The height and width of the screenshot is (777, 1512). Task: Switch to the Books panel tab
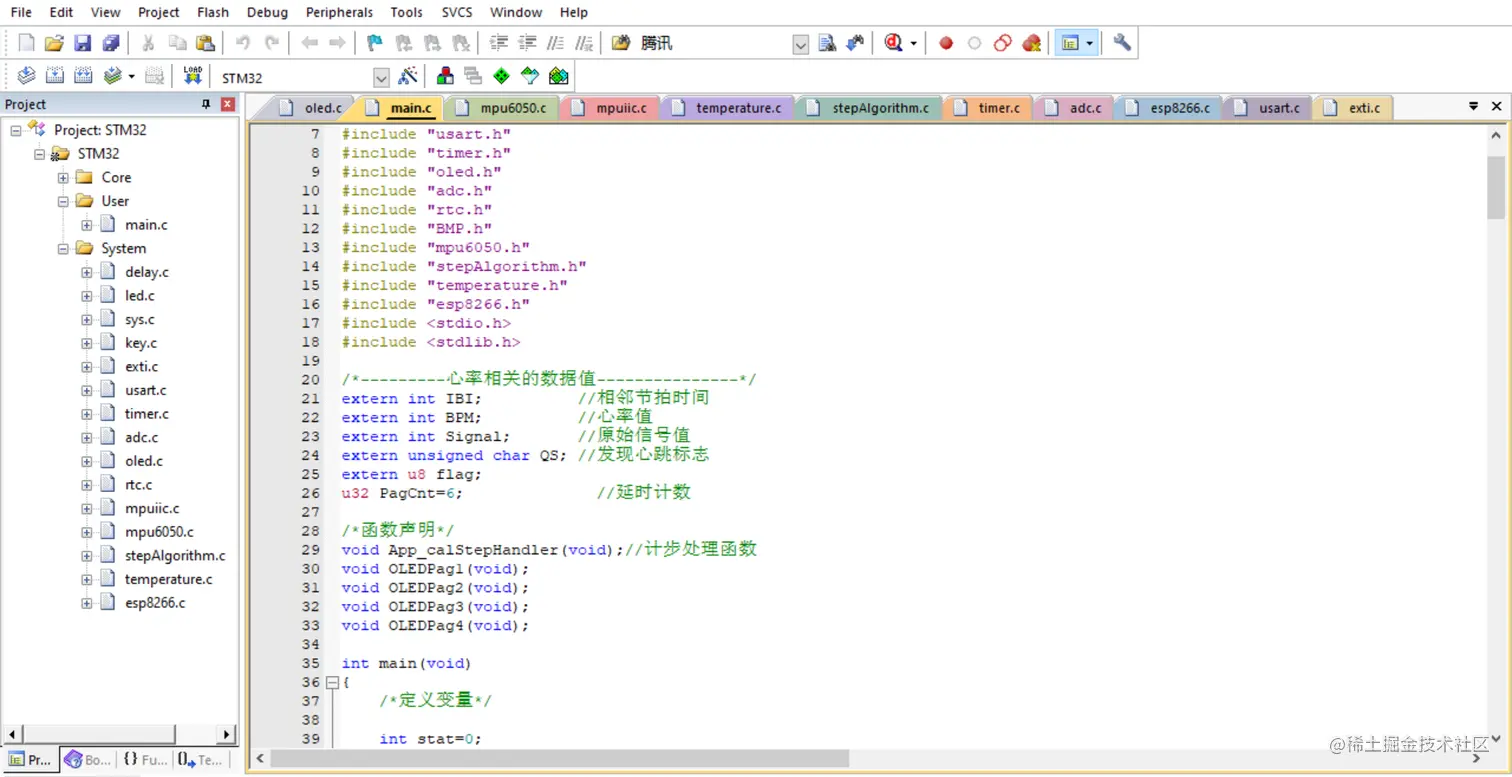[88, 760]
